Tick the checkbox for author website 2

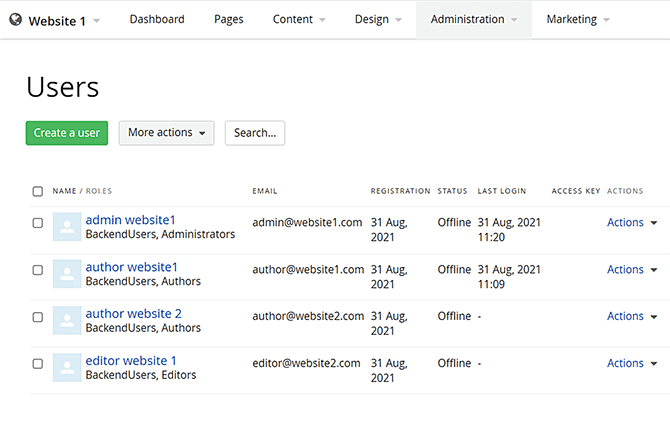click(38, 317)
